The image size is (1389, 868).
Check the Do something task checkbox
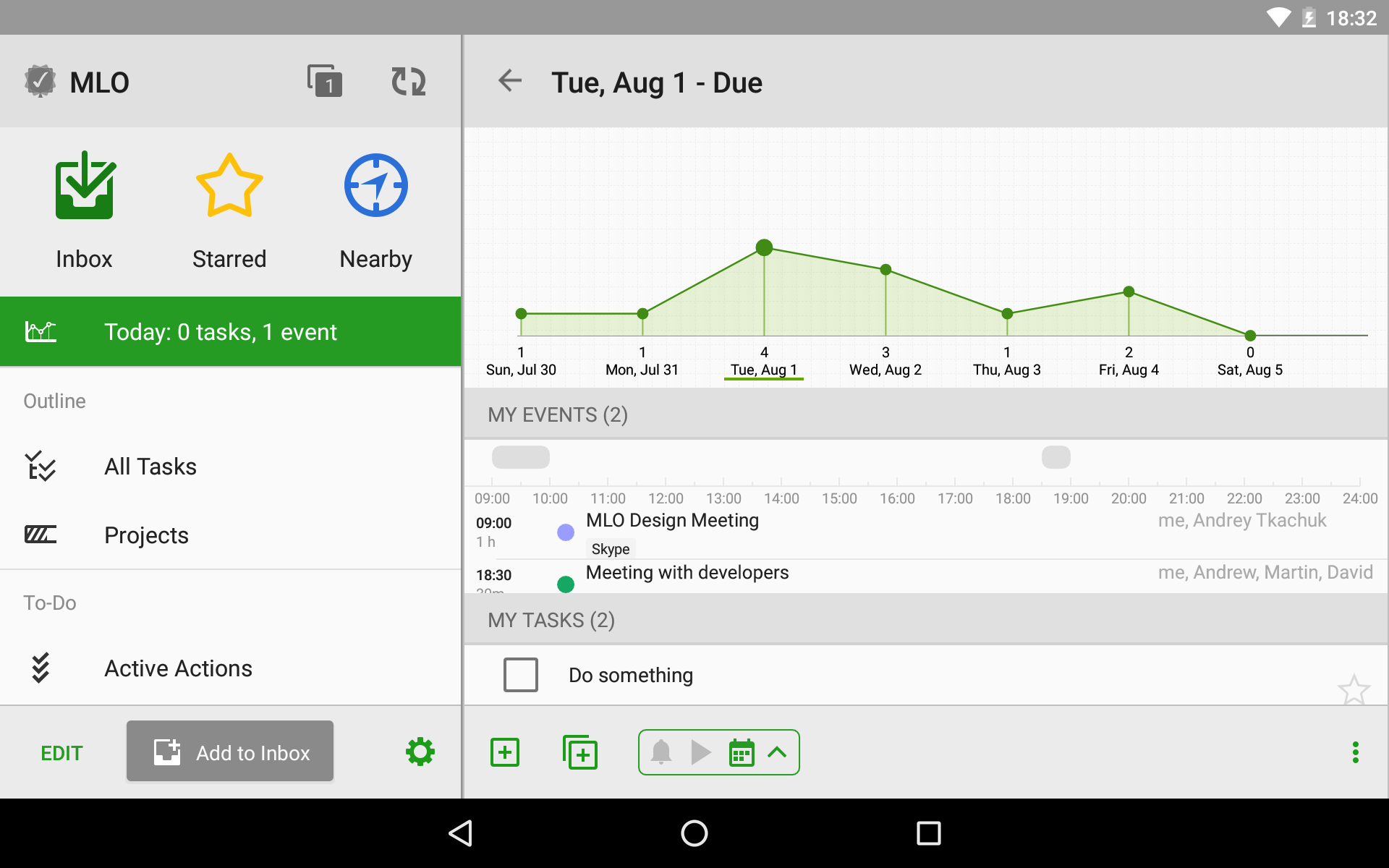click(521, 675)
